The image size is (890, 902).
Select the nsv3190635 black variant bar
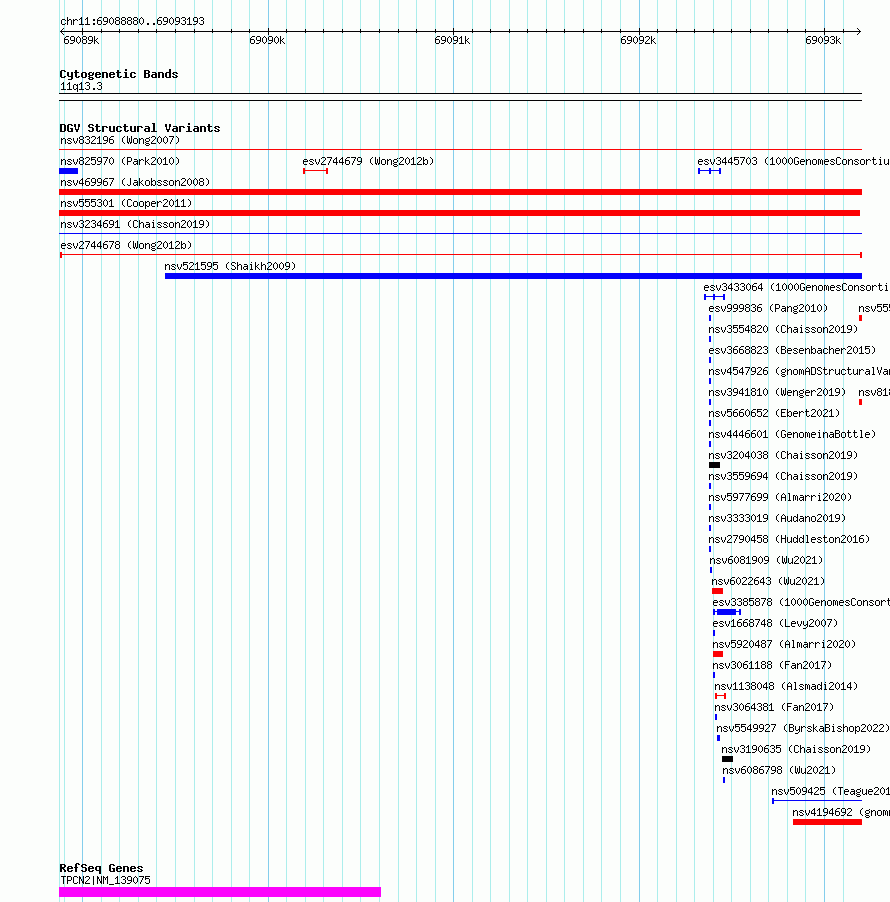(x=727, y=759)
